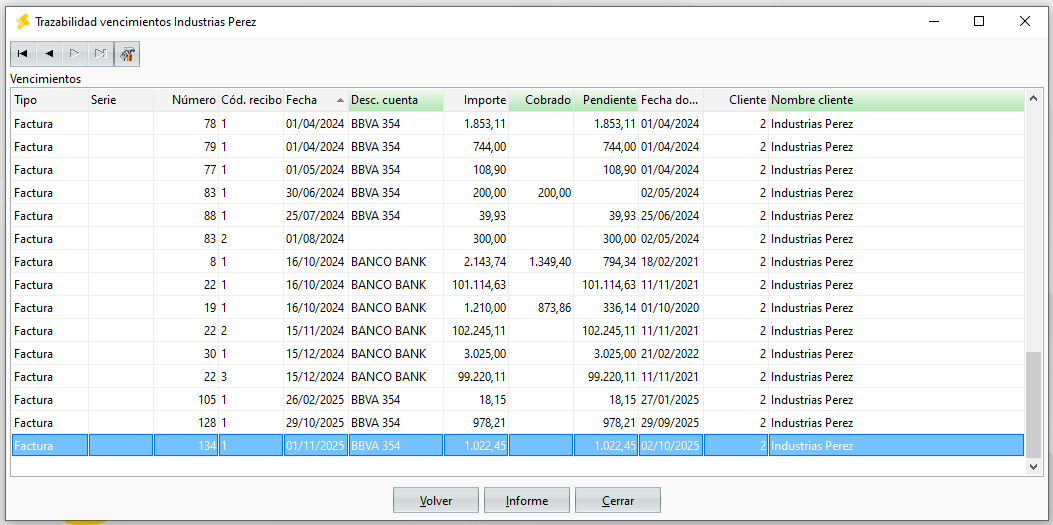
Task: Sort by the Importe column header
Action: tap(475, 100)
